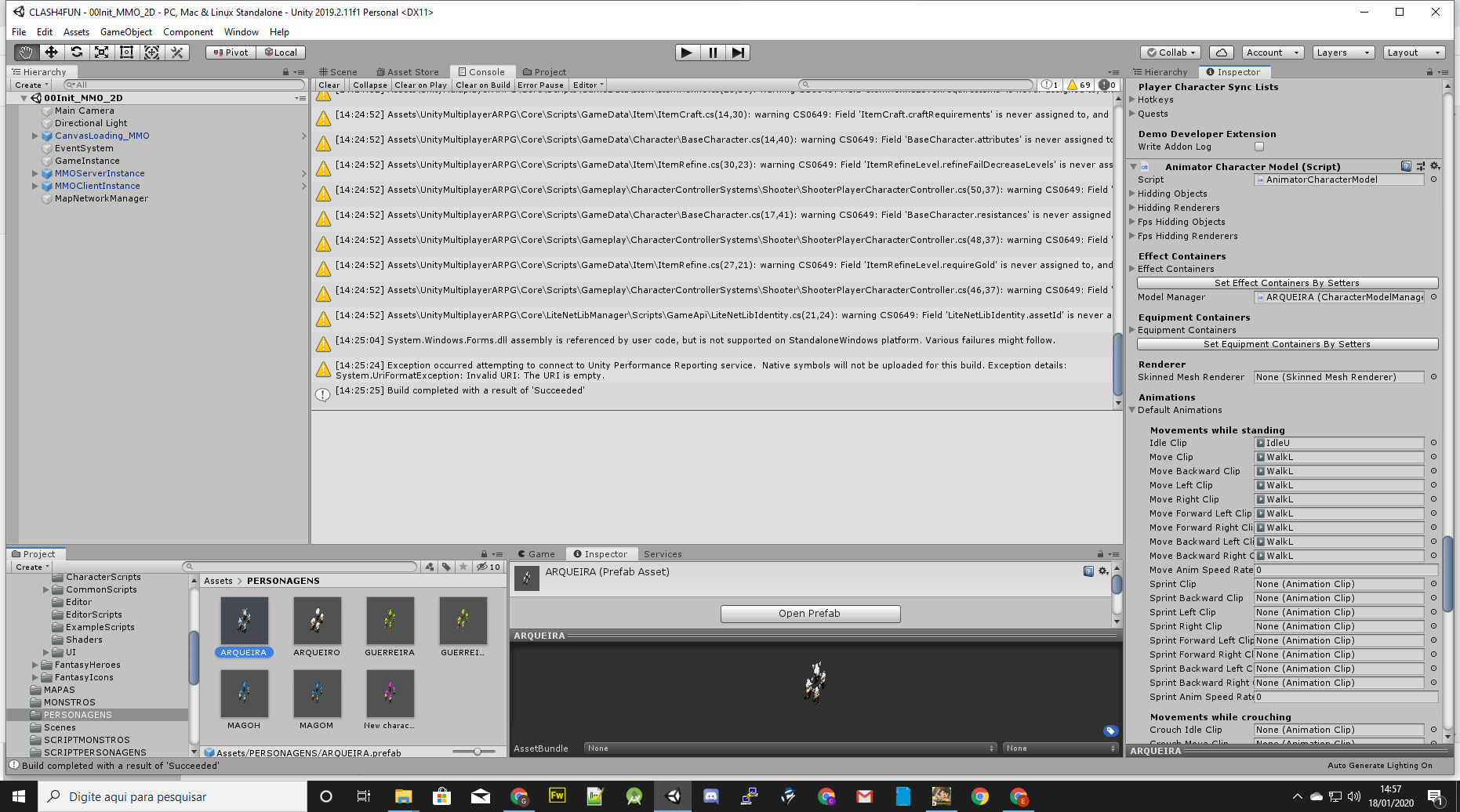Click the Open Prefab button
The image size is (1460, 812).
coord(810,613)
